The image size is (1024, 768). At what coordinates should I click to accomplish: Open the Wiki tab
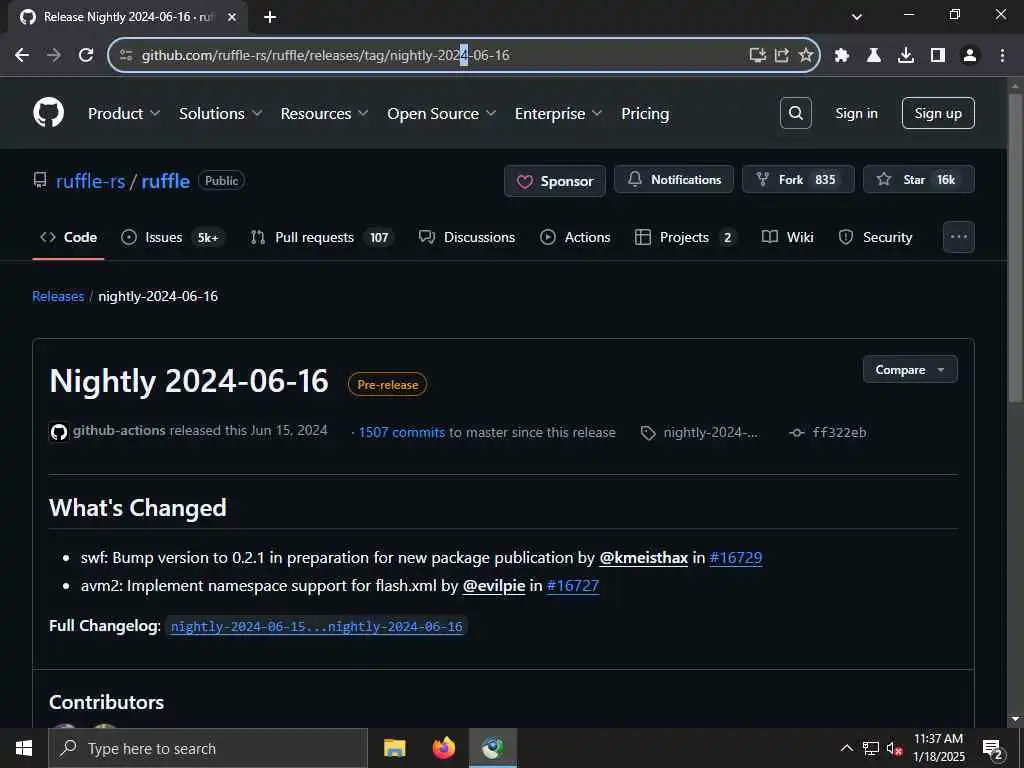pos(788,237)
